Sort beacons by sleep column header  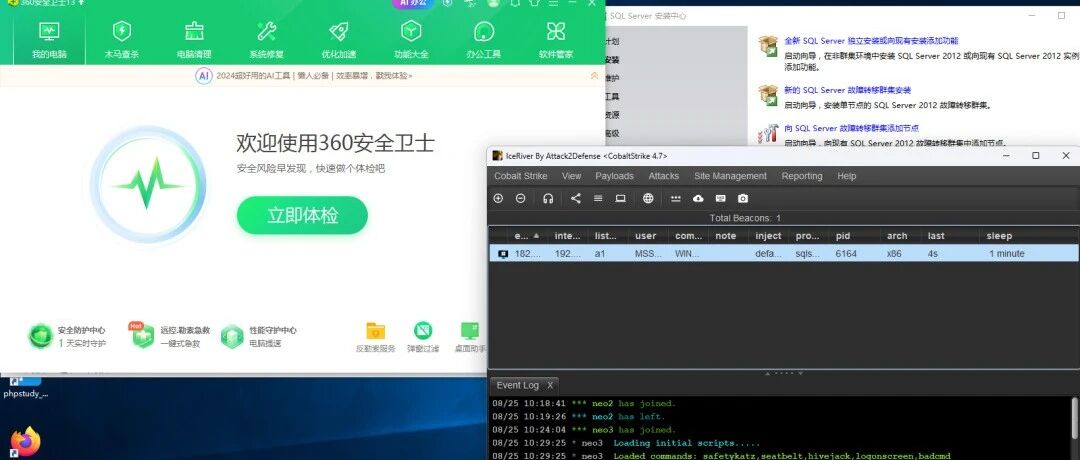point(1028,236)
